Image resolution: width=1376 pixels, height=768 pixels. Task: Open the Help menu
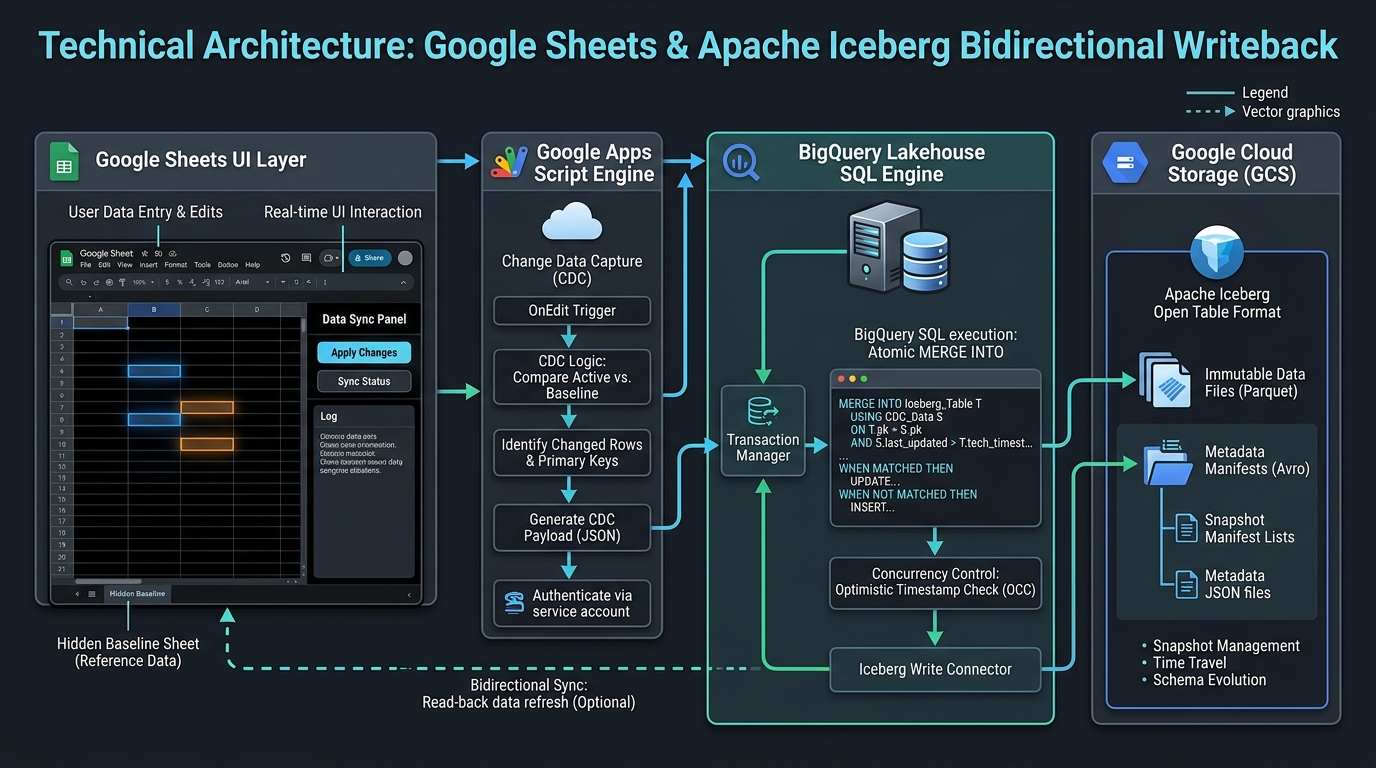(252, 265)
